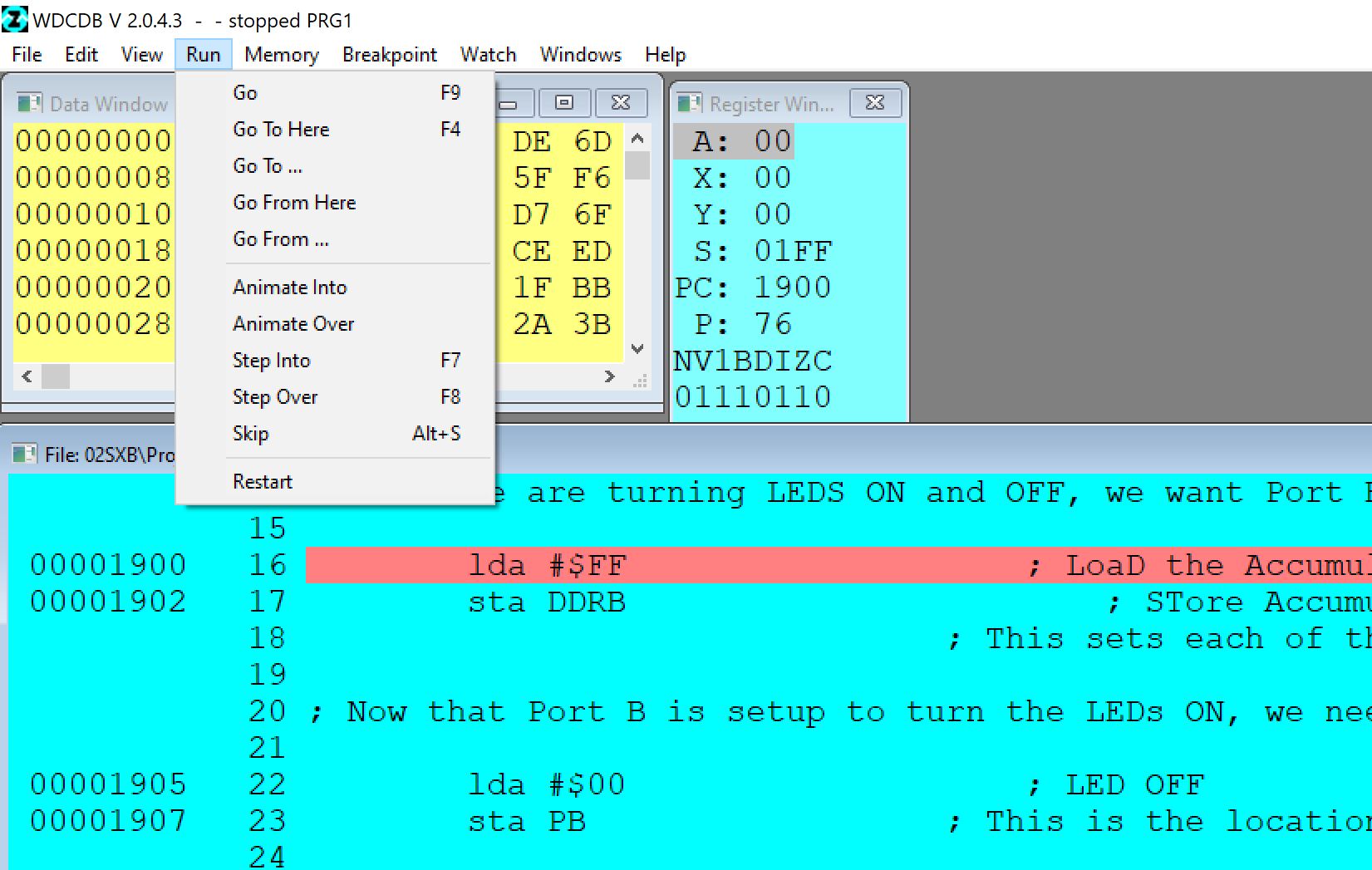
Task: Click Data Window horizontal scroll right arrow
Action: [610, 376]
